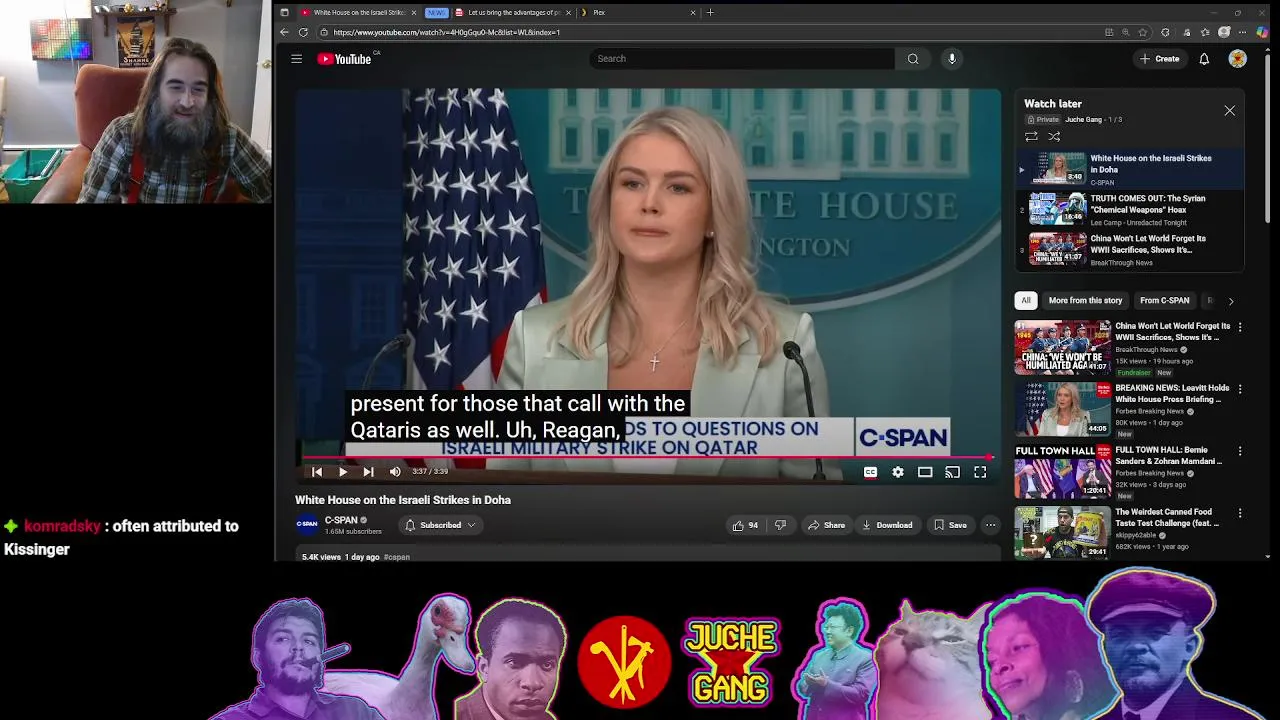This screenshot has width=1280, height=720.
Task: Select More from this story chip
Action: [x=1085, y=301]
